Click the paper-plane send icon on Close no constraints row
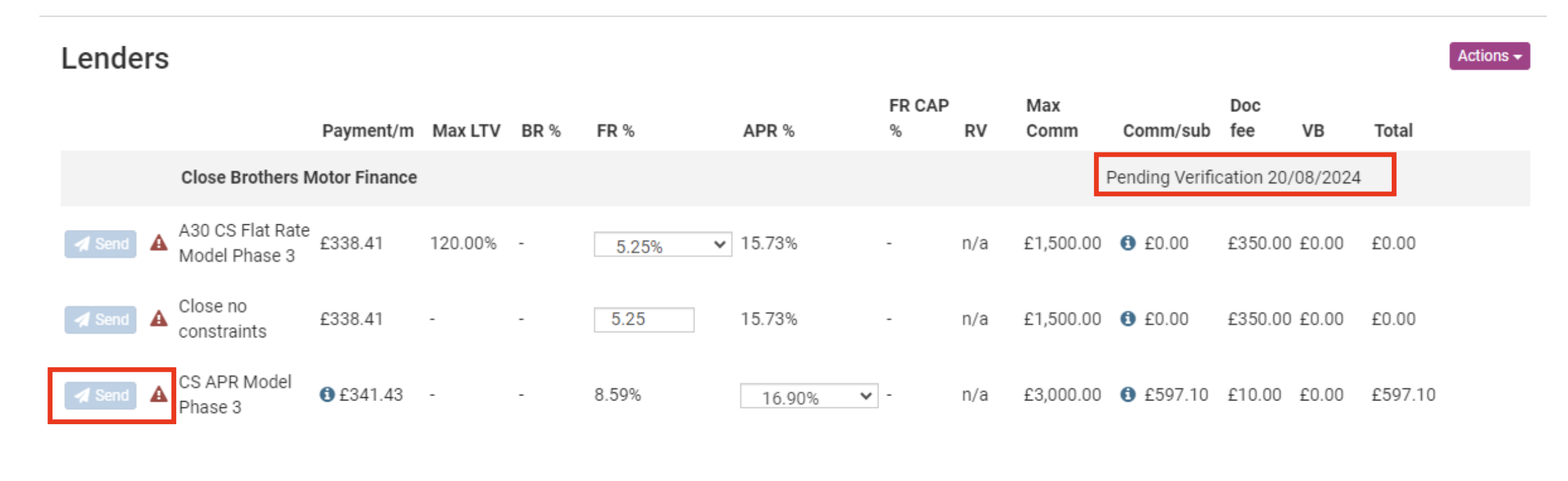1568x481 pixels. 82,319
